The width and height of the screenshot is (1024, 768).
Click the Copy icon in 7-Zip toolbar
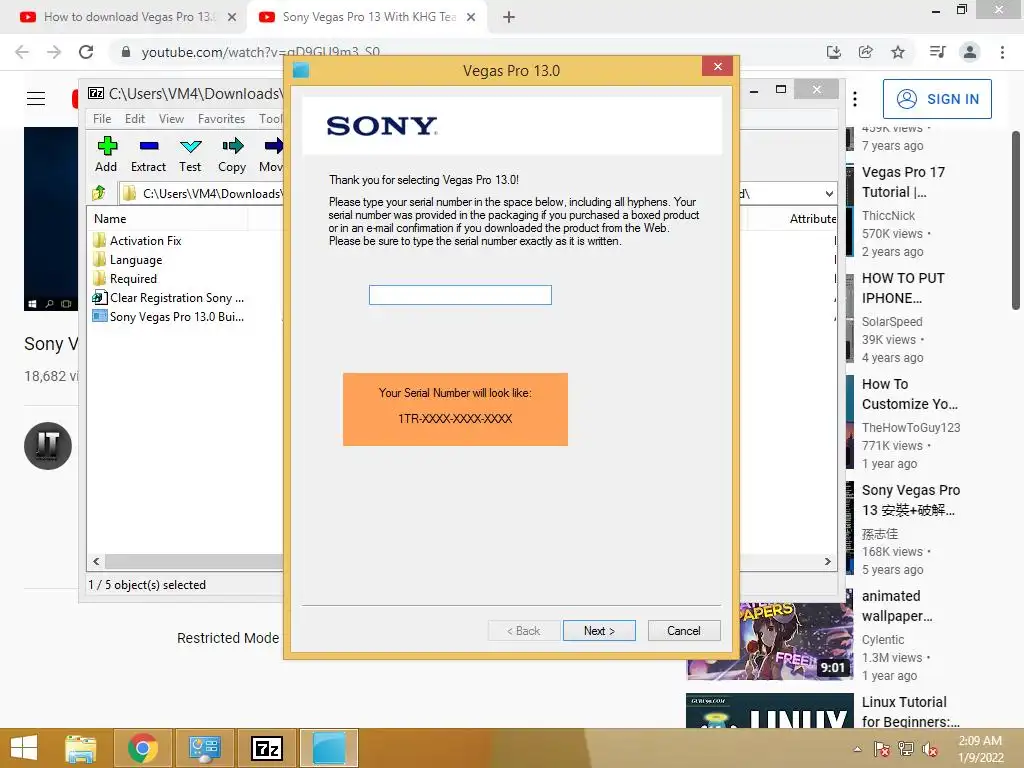[x=232, y=146]
